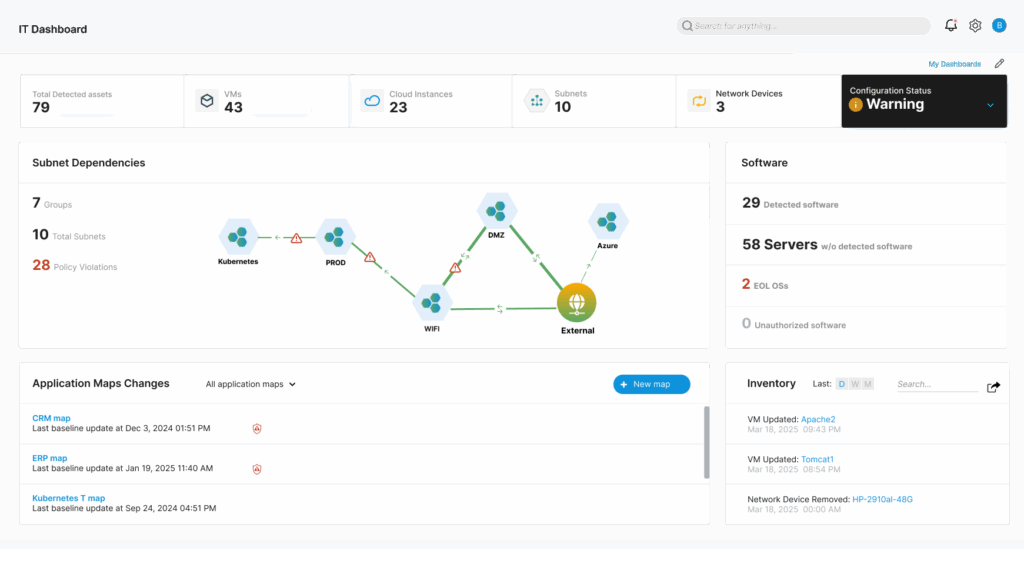Screen dimensions: 1024x564
Task: Open settings gear icon
Action: (975, 25)
